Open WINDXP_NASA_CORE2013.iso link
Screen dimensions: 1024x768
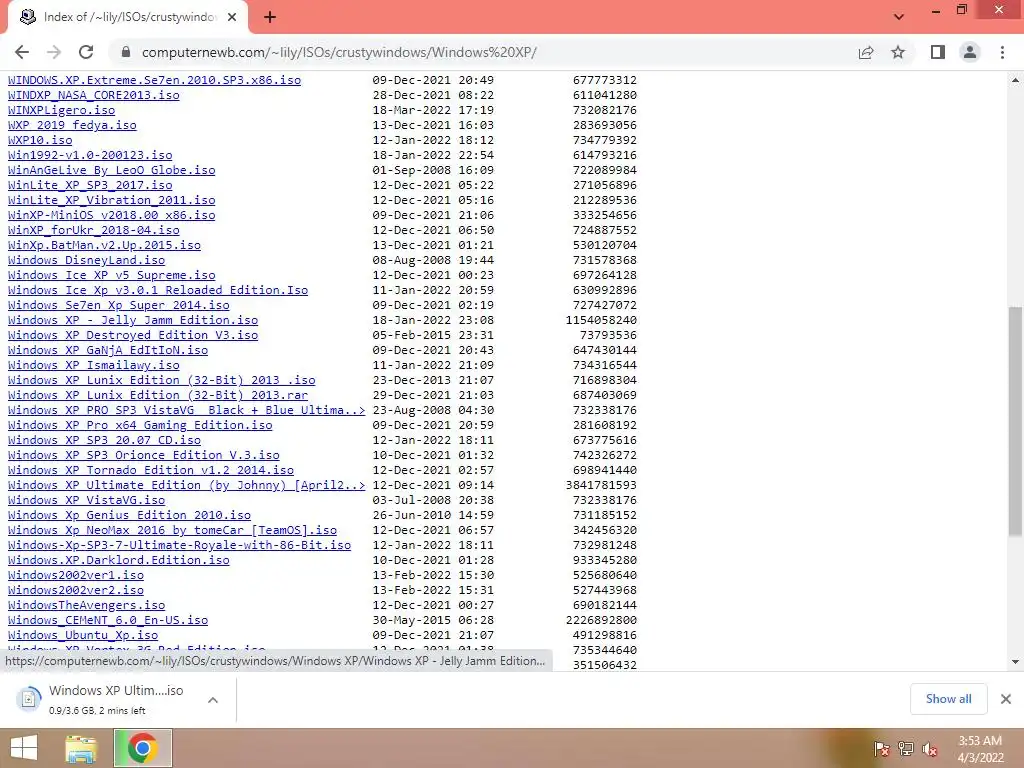[93, 95]
